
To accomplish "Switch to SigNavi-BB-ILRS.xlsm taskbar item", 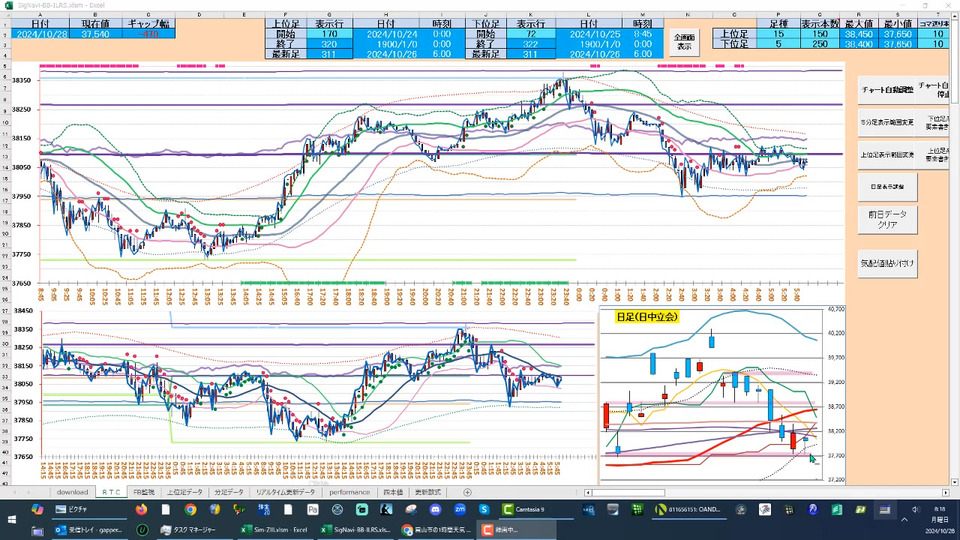I will click(356, 530).
